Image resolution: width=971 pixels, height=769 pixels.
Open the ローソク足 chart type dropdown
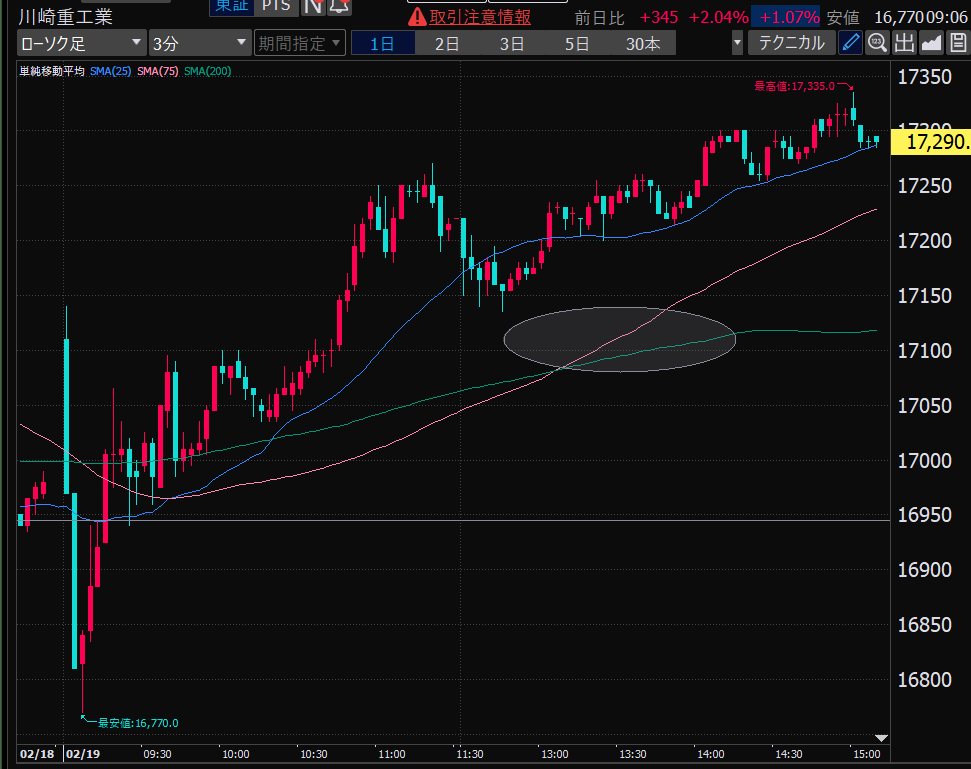coord(81,43)
